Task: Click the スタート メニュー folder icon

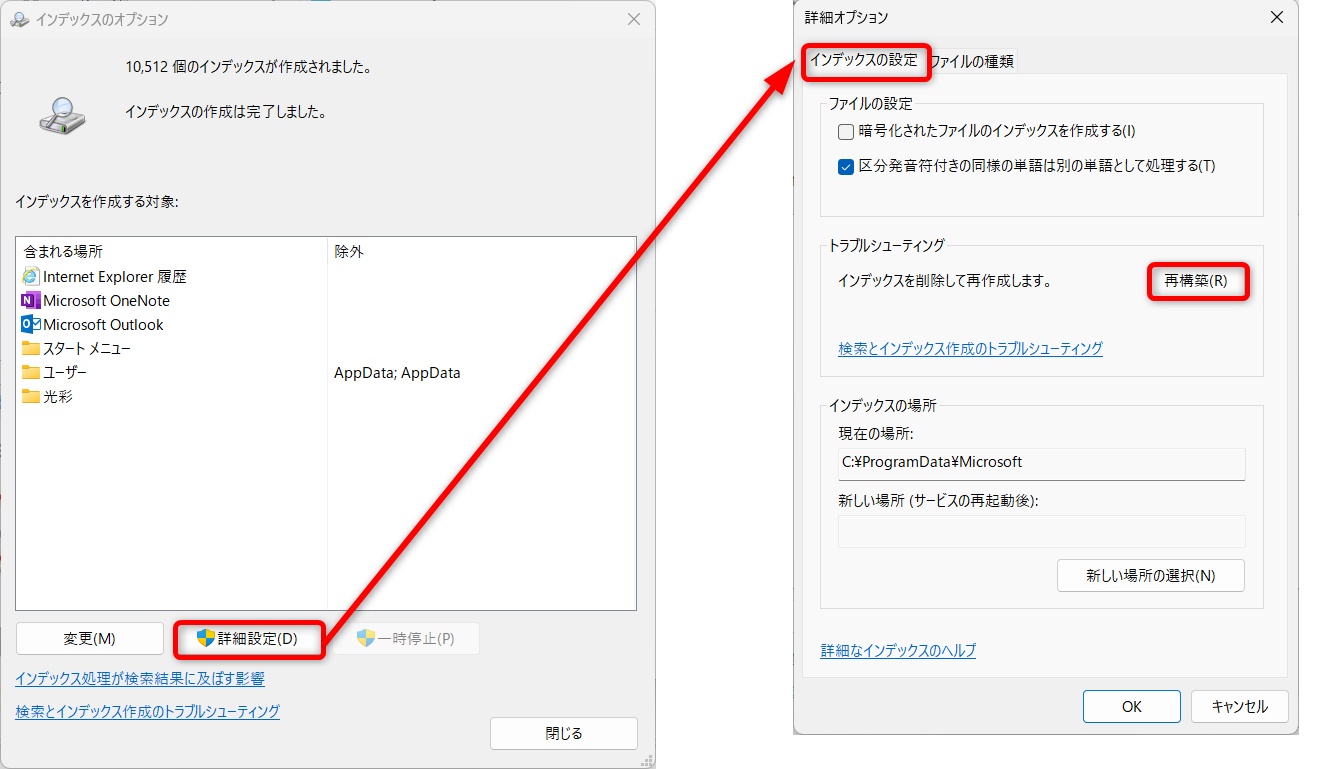Action: pyautogui.click(x=30, y=349)
